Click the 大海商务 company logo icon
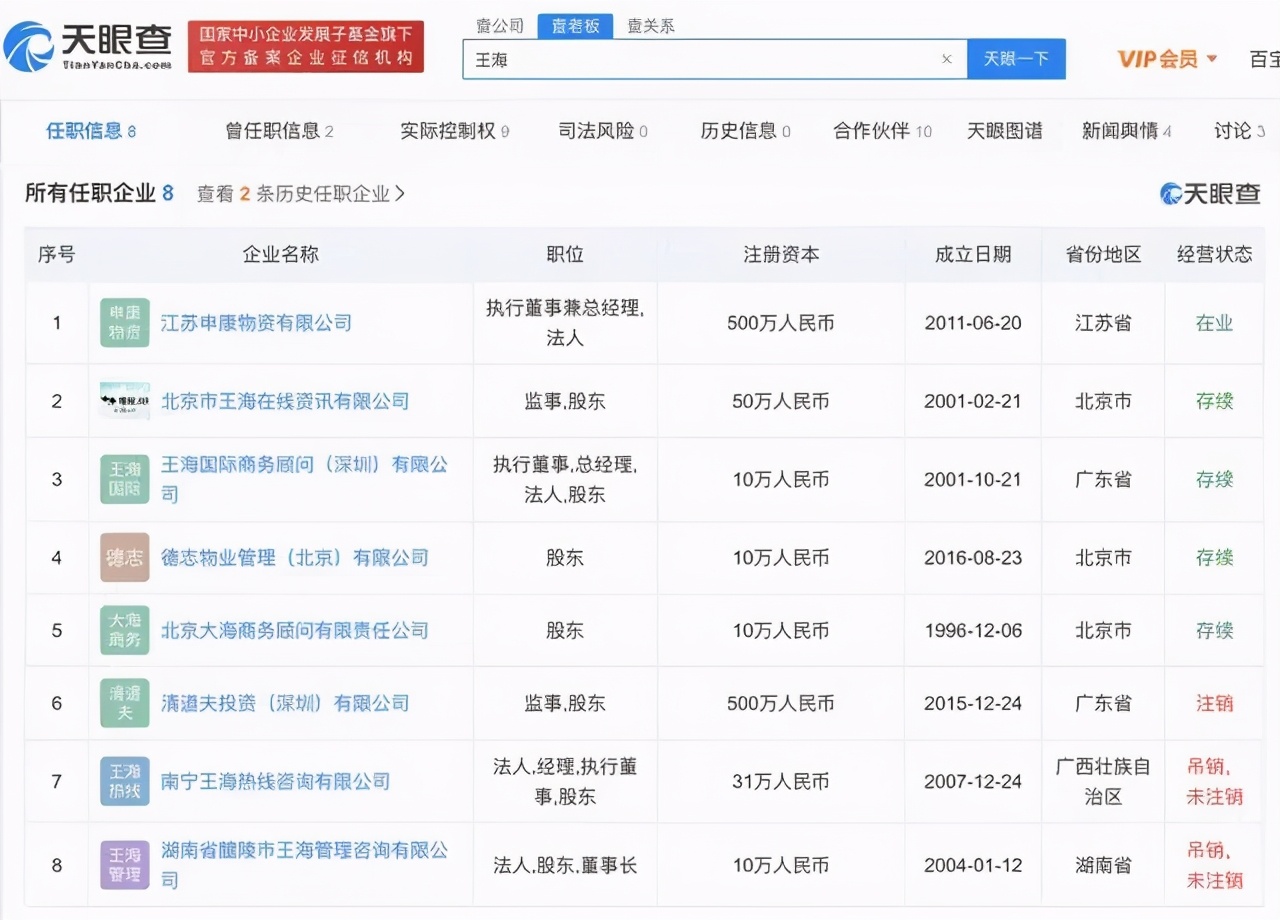 (x=123, y=630)
